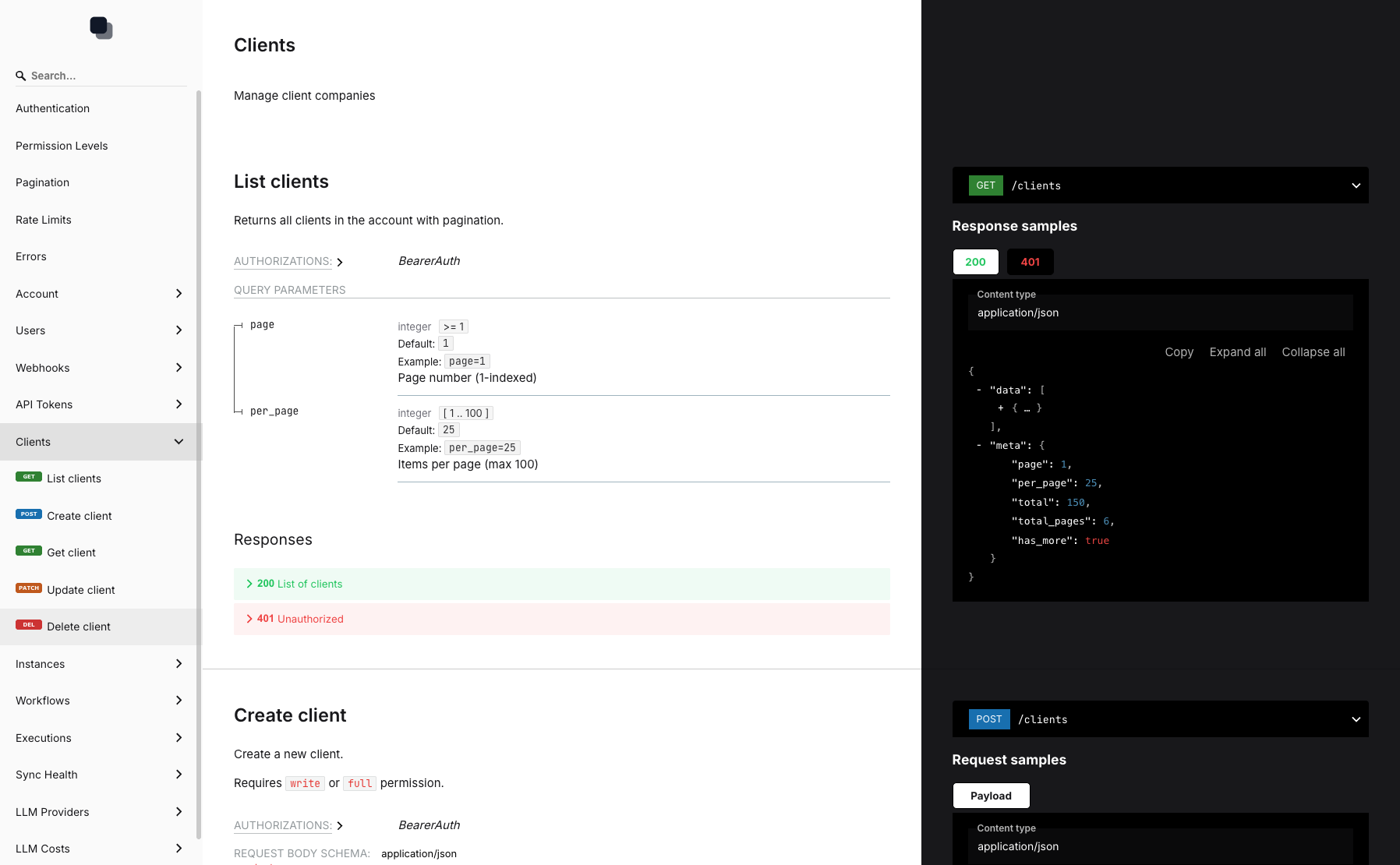Expand the 401 Unauthorized response
1400x865 pixels.
[299, 619]
